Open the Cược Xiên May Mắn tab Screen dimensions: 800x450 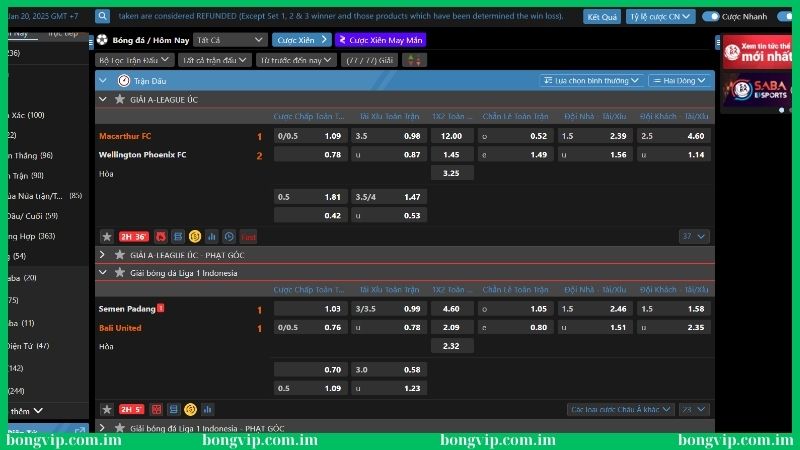pos(380,40)
